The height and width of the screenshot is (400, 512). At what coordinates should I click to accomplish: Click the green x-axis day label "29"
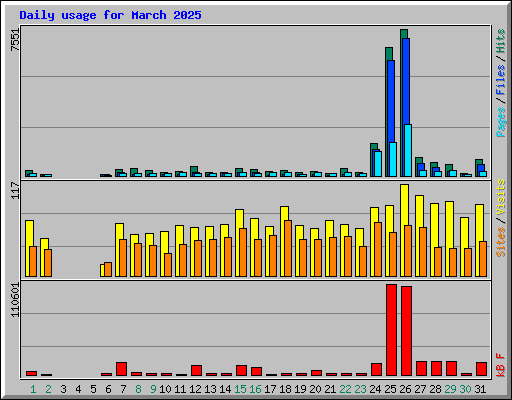tap(450, 389)
